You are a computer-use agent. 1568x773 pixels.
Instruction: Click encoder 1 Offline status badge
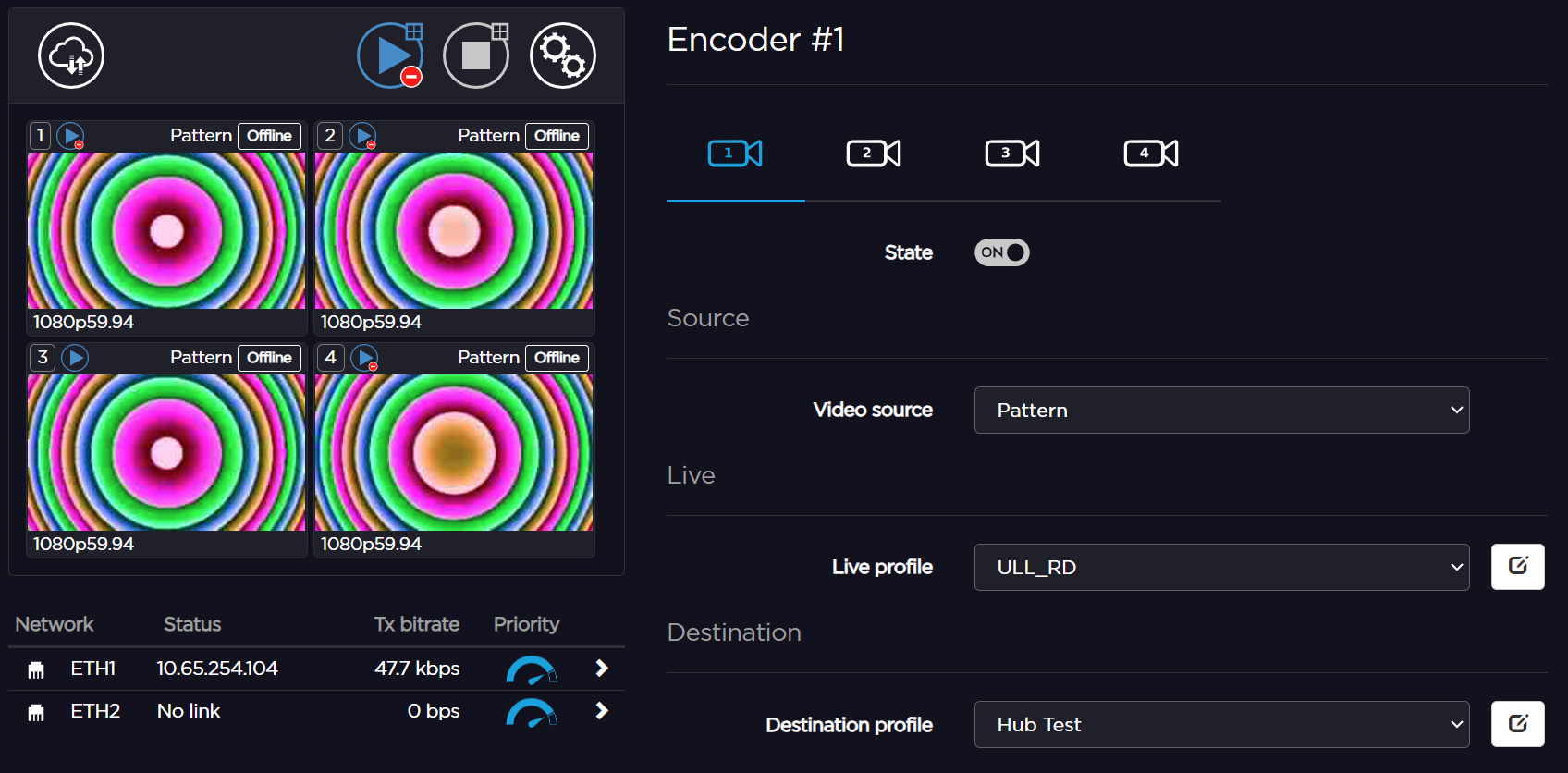(269, 136)
